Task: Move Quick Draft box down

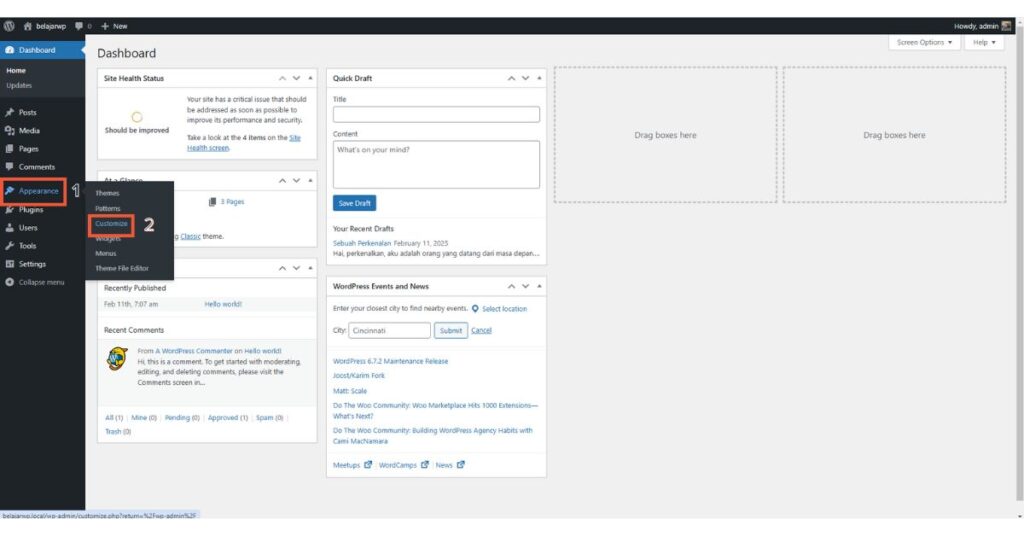Action: tap(526, 78)
